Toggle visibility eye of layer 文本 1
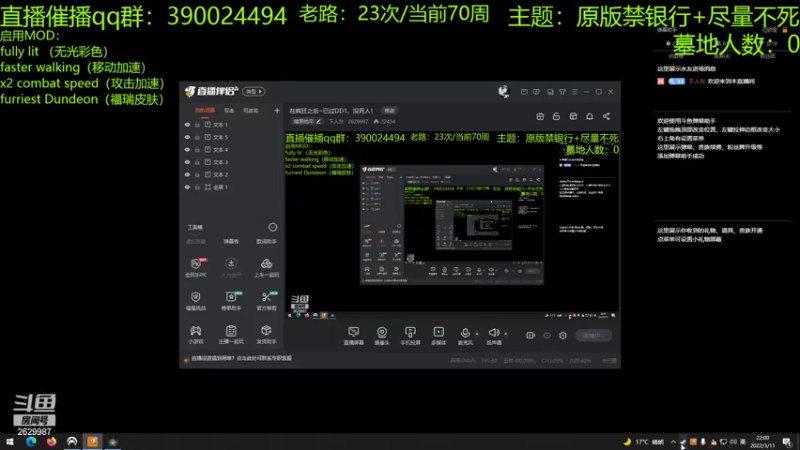 point(187,124)
